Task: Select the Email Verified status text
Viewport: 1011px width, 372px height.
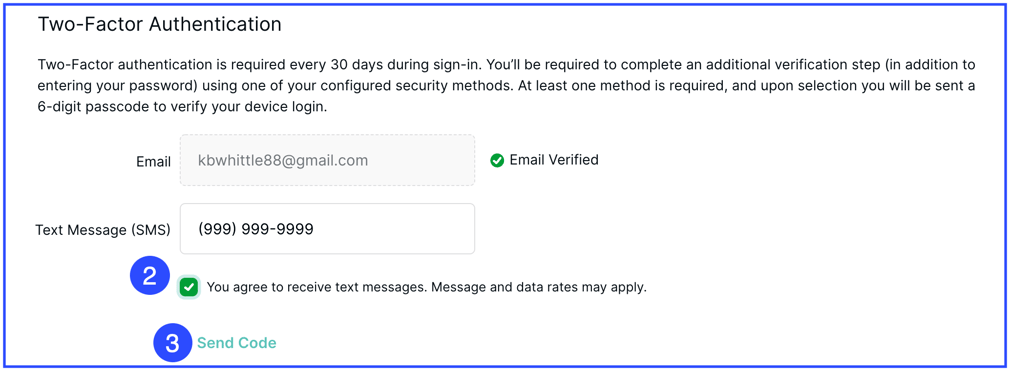Action: 554,159
